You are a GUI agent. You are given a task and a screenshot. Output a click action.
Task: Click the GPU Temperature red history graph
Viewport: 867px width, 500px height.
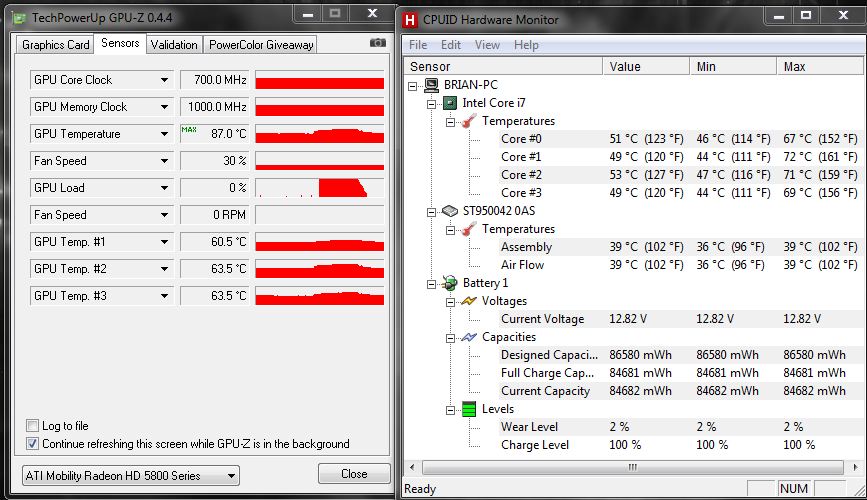(320, 134)
